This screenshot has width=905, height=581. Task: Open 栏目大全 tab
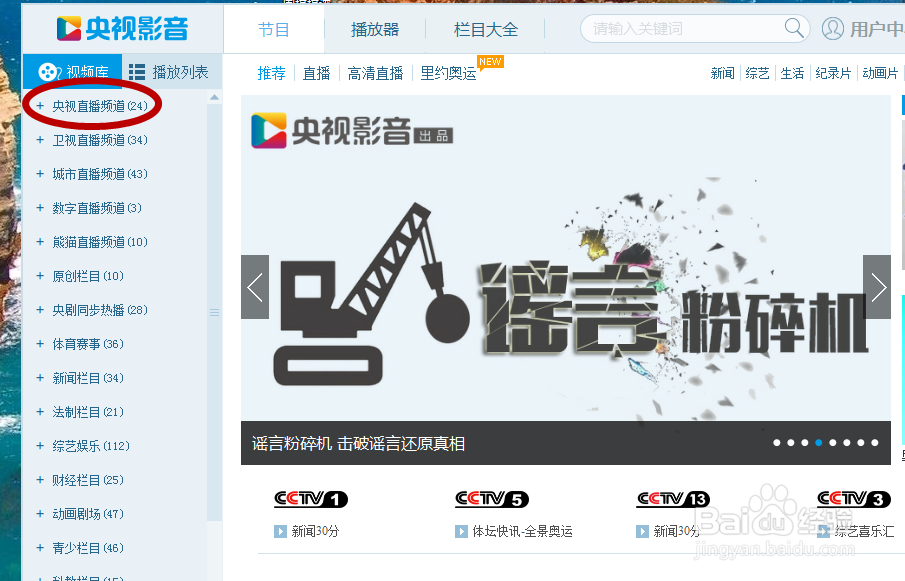coord(486,29)
